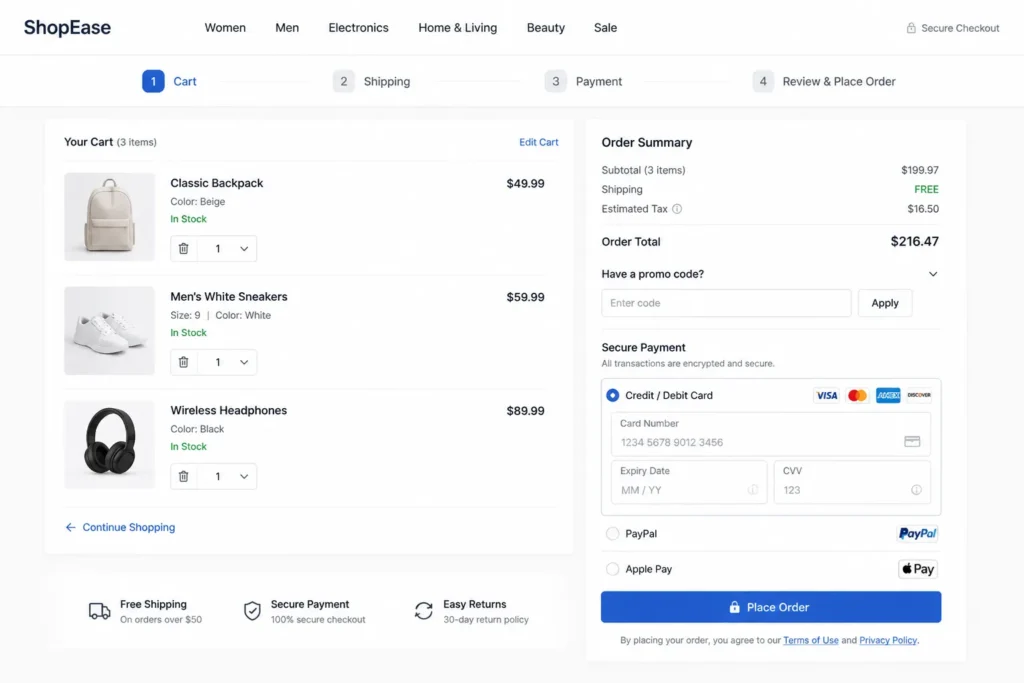Open the Privacy Policy link
The height and width of the screenshot is (683, 1024).
click(888, 641)
